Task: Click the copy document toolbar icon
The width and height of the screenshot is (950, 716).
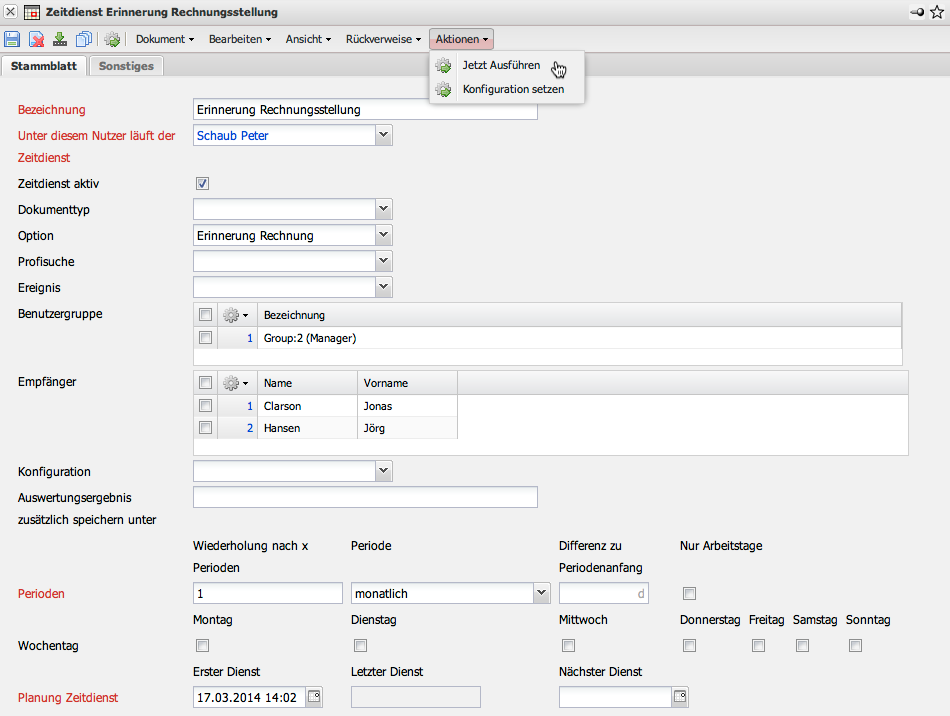Action: [x=84, y=39]
